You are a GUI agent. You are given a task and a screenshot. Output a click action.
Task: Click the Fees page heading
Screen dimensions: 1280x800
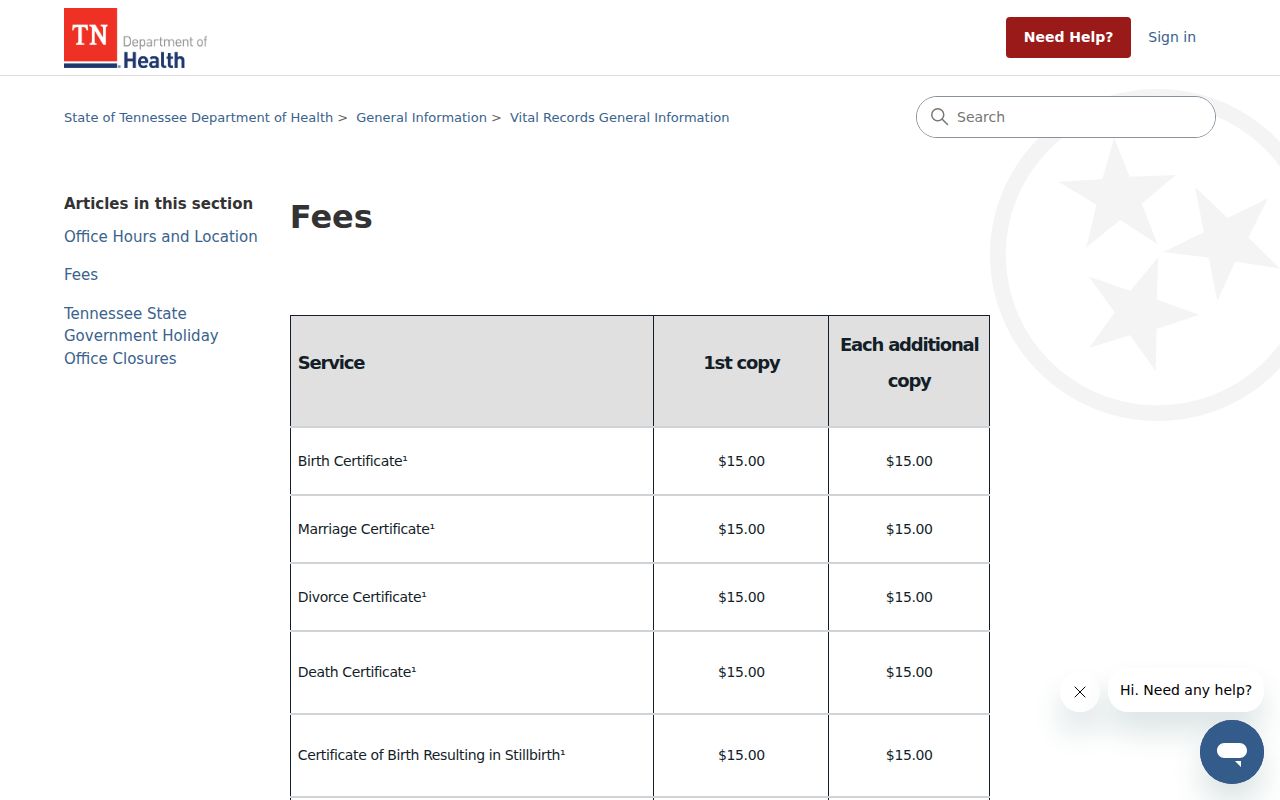[x=331, y=217]
